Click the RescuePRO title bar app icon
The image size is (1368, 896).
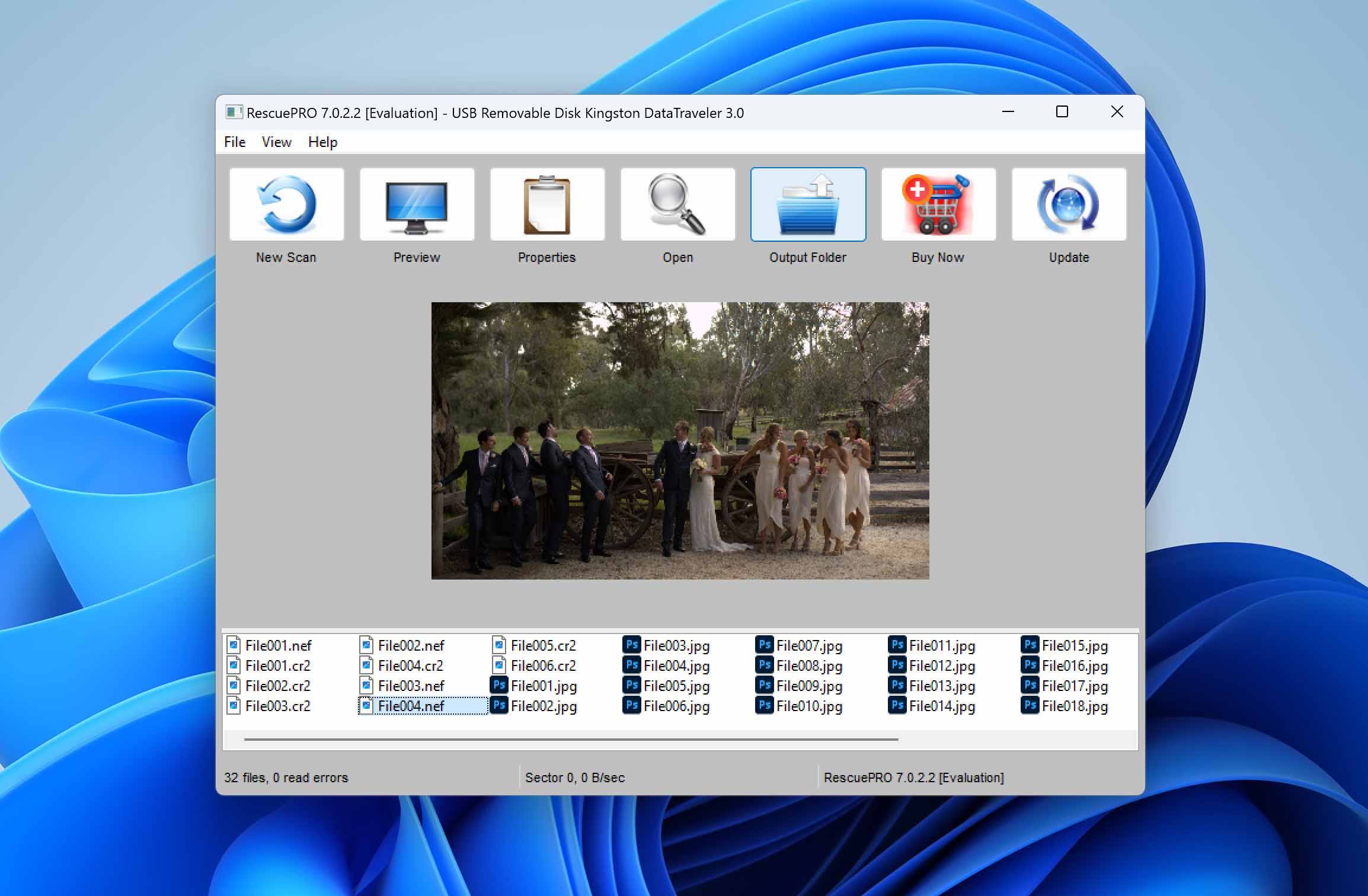point(234,112)
